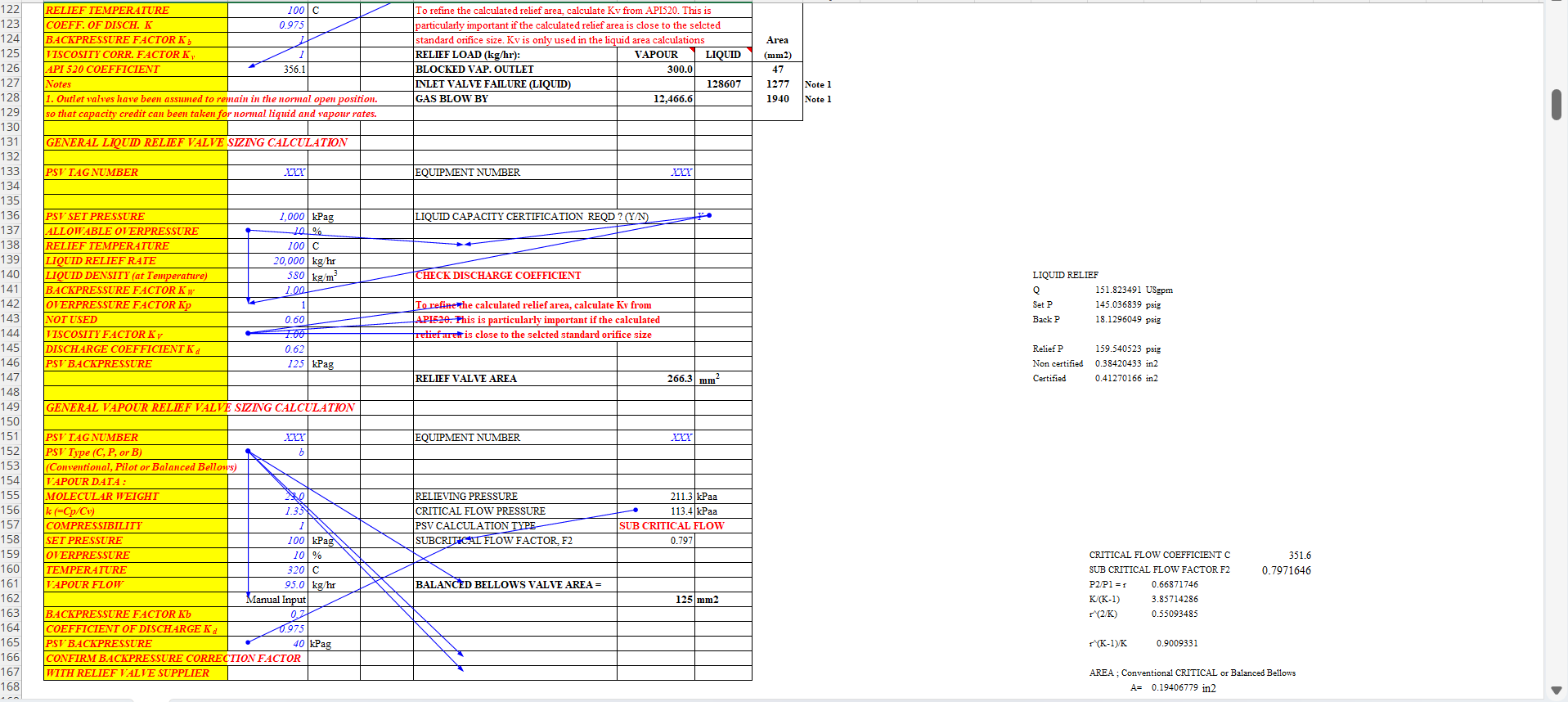Select the PSV Type (C, P, or B) label
The image size is (1568, 702).
[136, 452]
